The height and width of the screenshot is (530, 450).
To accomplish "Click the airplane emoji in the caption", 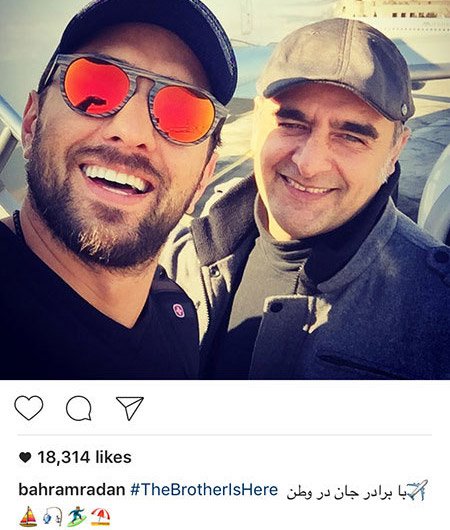I will point(417,490).
